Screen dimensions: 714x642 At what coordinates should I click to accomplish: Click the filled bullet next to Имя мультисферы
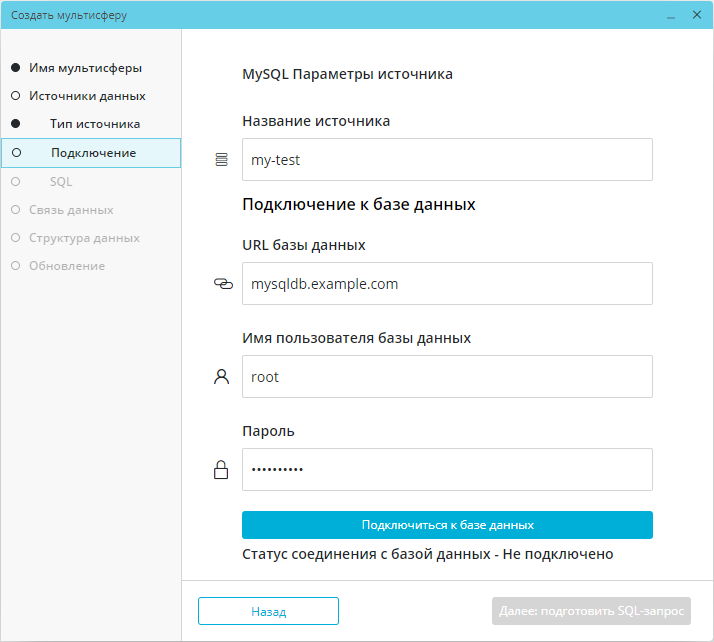coord(15,68)
